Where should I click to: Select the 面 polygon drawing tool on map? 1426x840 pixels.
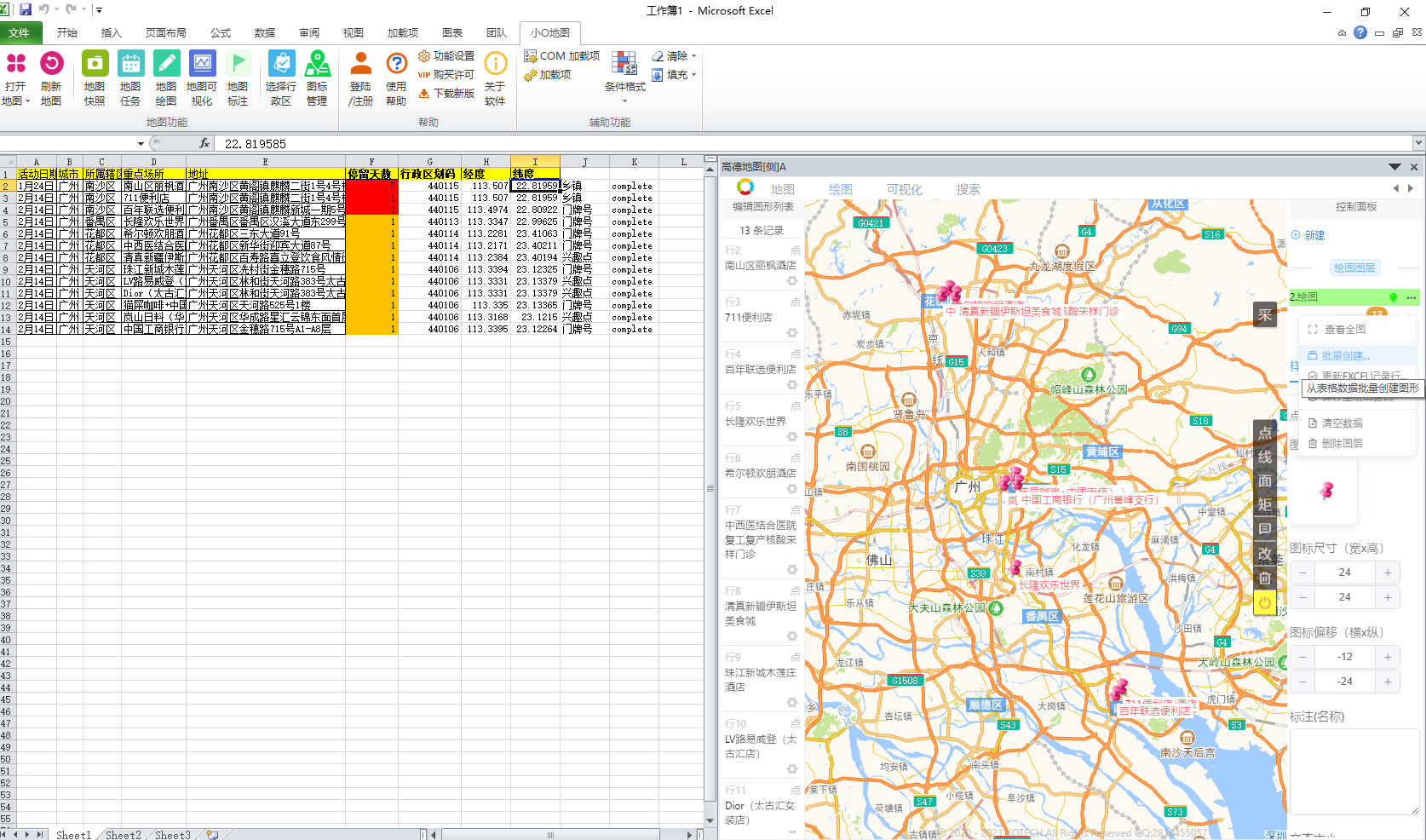(1265, 480)
